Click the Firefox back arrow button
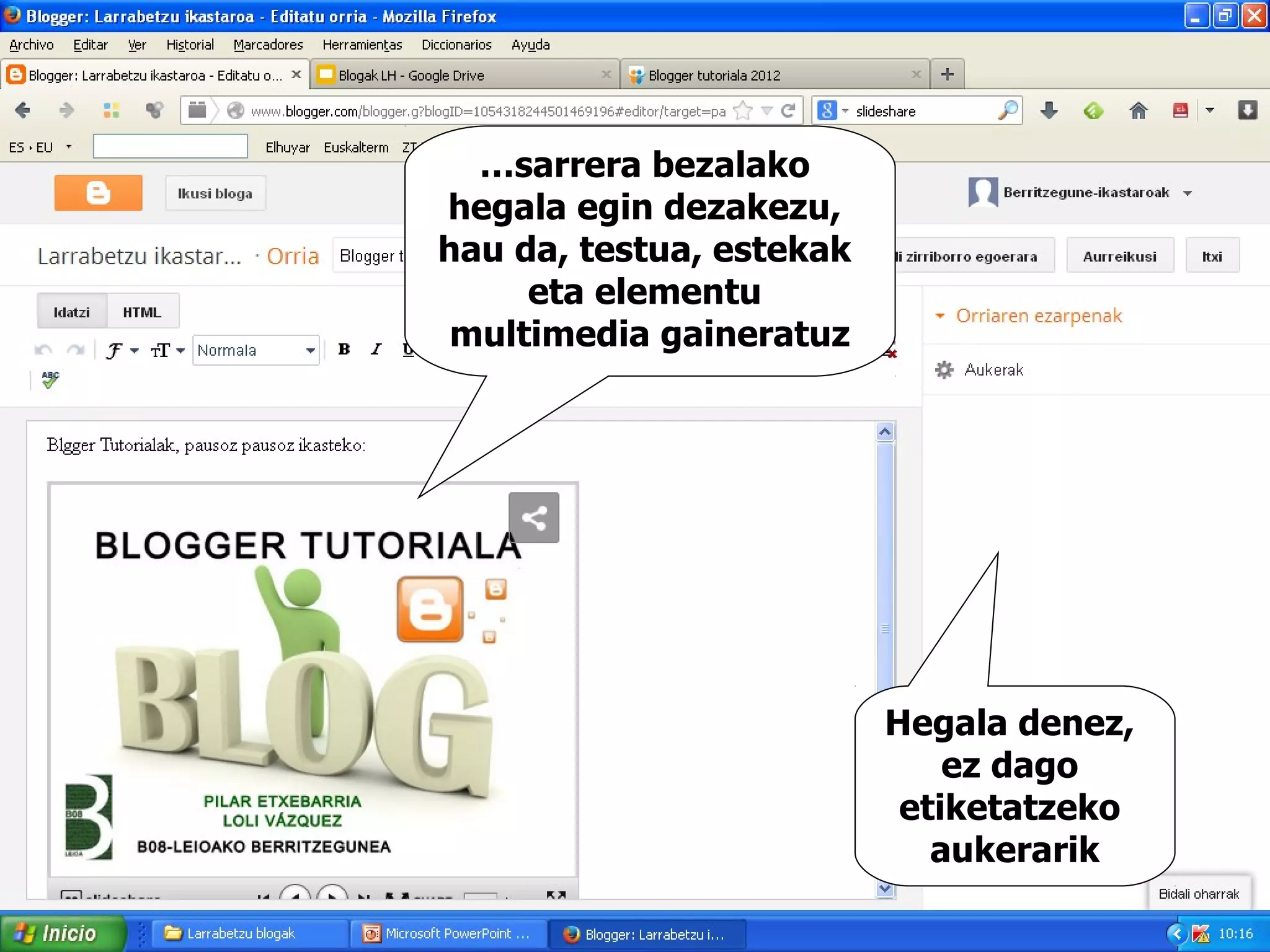1270x952 pixels. (22, 110)
